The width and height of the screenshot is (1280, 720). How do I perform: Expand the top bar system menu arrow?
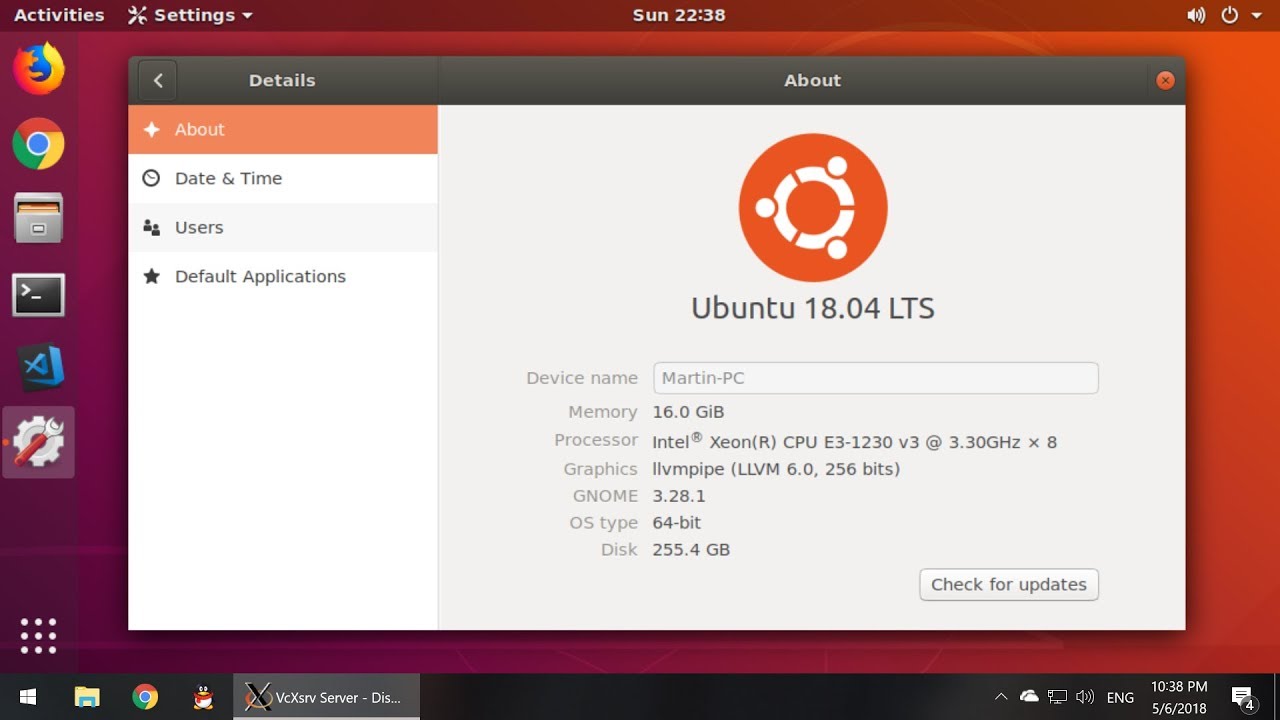[x=1257, y=16]
